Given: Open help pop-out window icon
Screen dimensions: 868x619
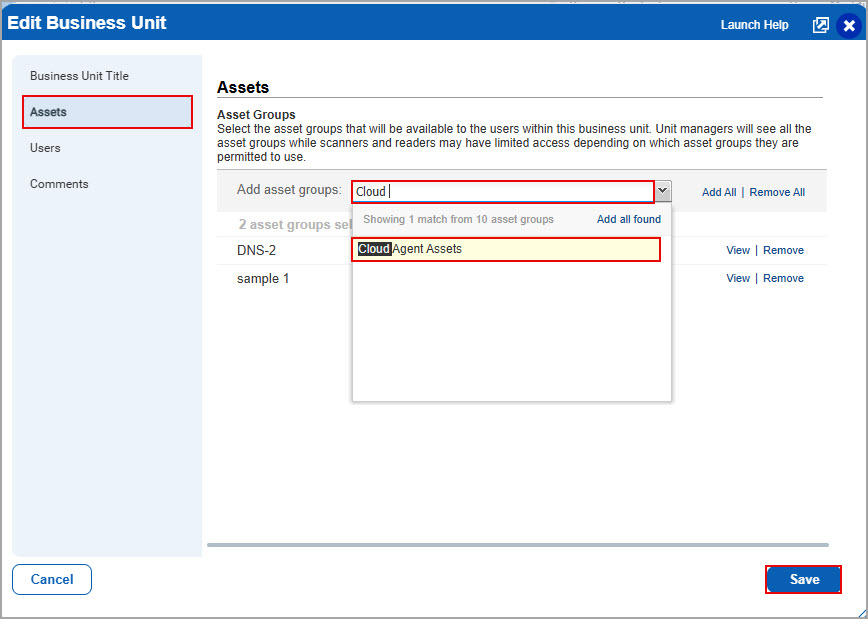Looking at the screenshot, I should click(x=820, y=25).
